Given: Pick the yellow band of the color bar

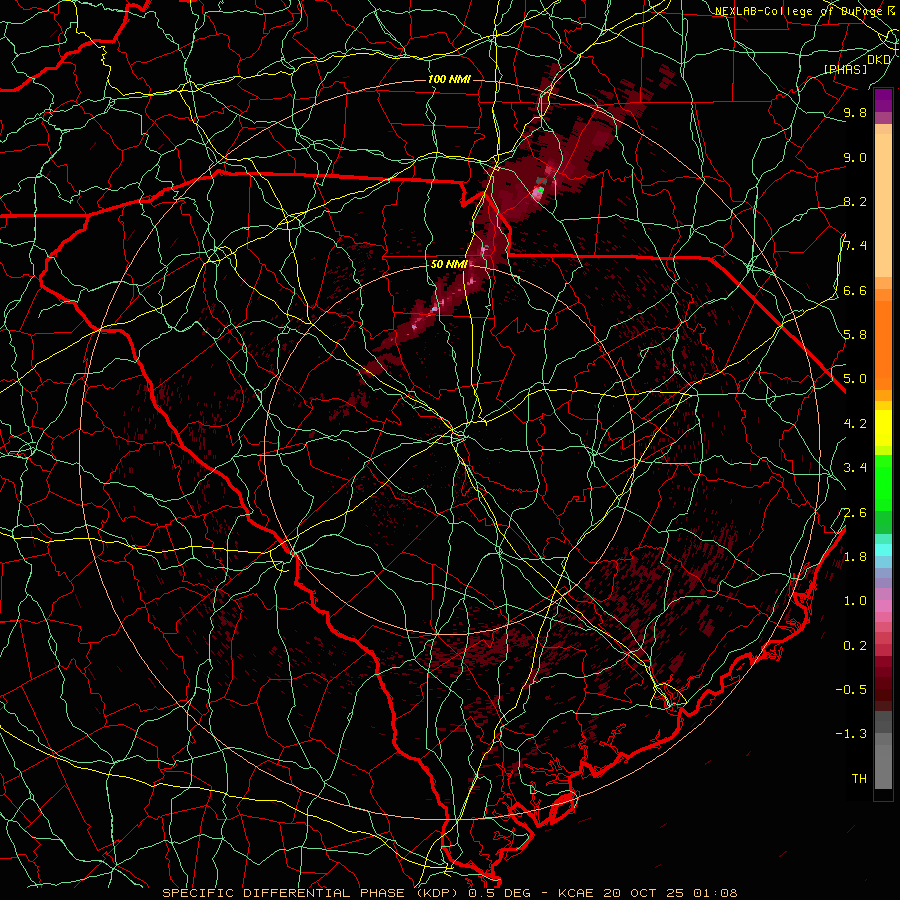Looking at the screenshot, I should click(883, 428).
